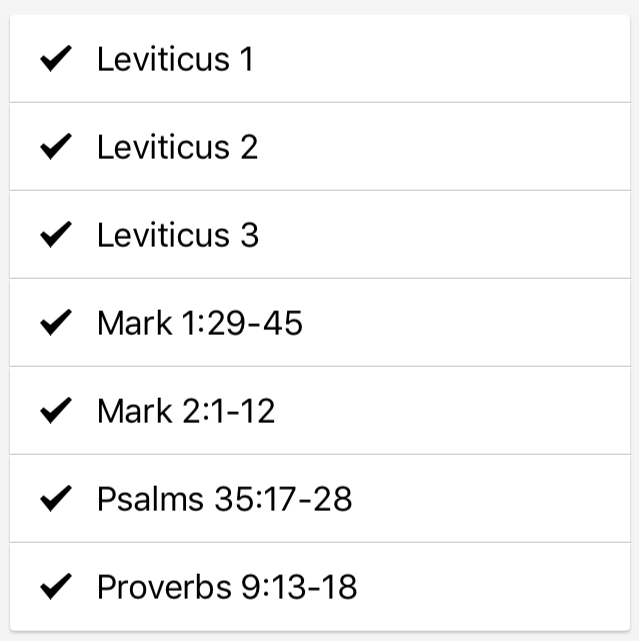Open the Psalms 35:17-28 passage text

point(224,498)
